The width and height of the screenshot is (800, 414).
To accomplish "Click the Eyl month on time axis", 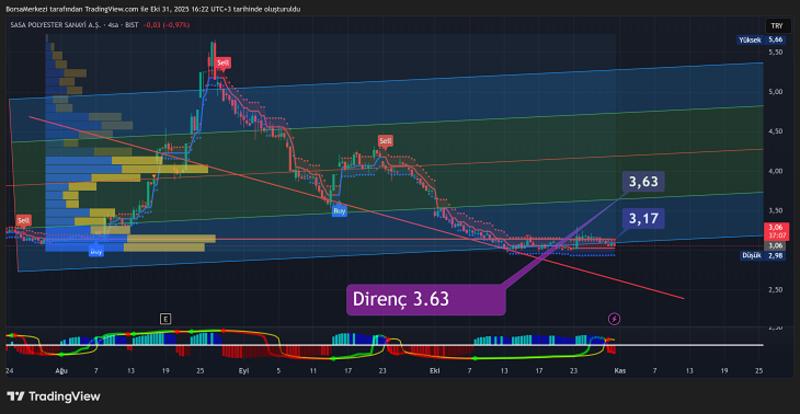I will [x=243, y=369].
